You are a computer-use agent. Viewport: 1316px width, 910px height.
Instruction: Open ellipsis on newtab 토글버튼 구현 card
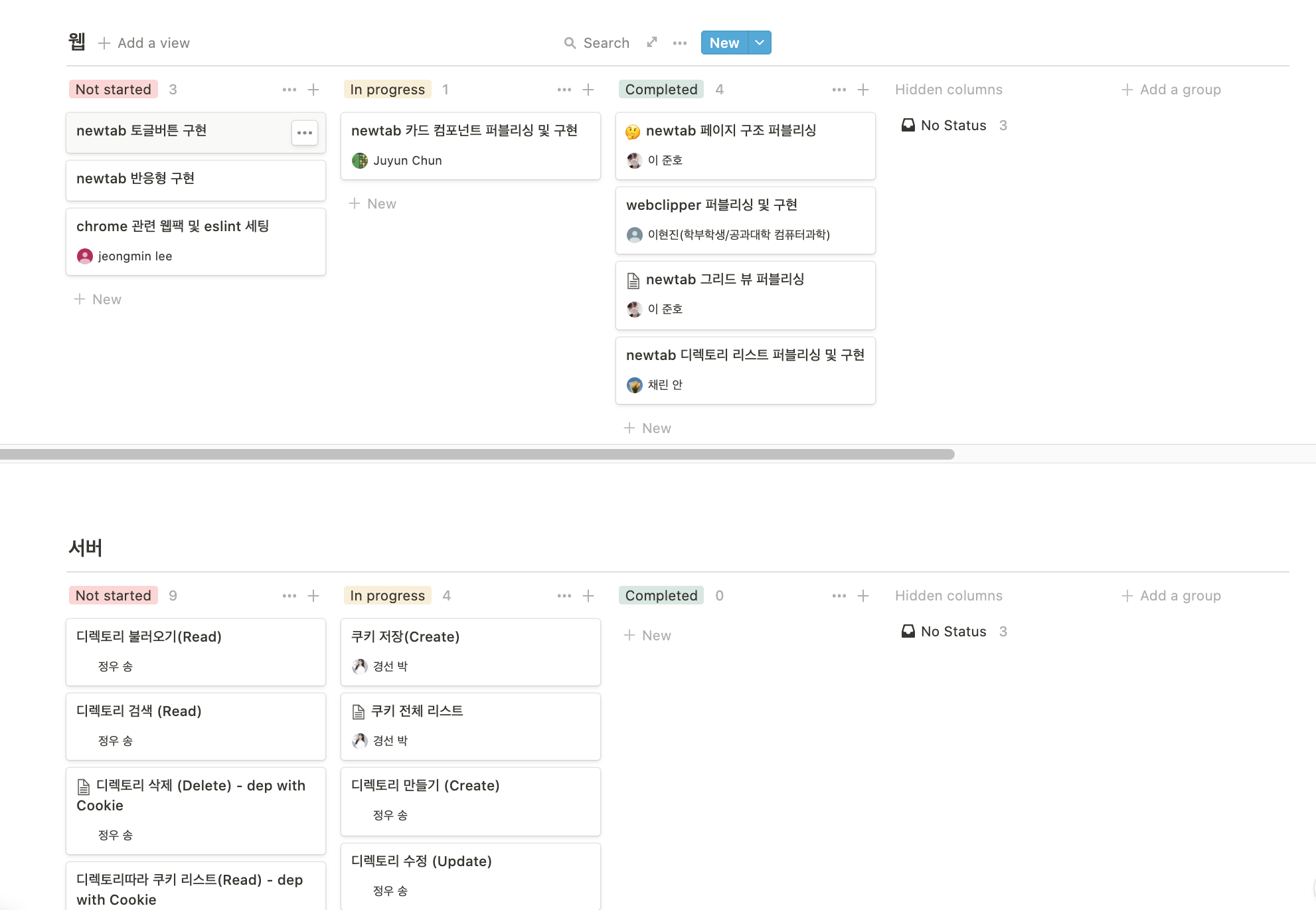pyautogui.click(x=305, y=133)
